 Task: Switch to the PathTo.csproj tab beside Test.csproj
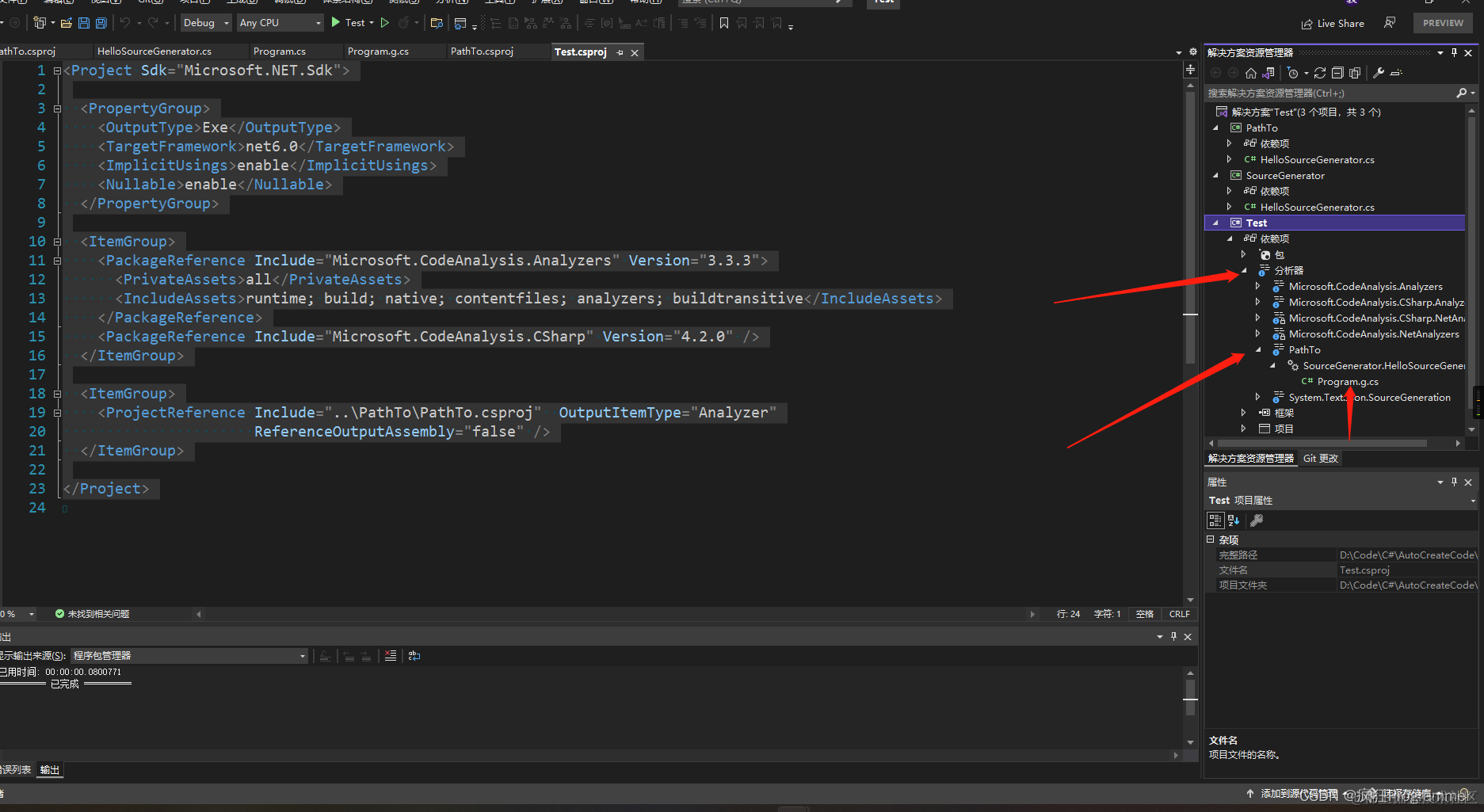click(x=482, y=51)
